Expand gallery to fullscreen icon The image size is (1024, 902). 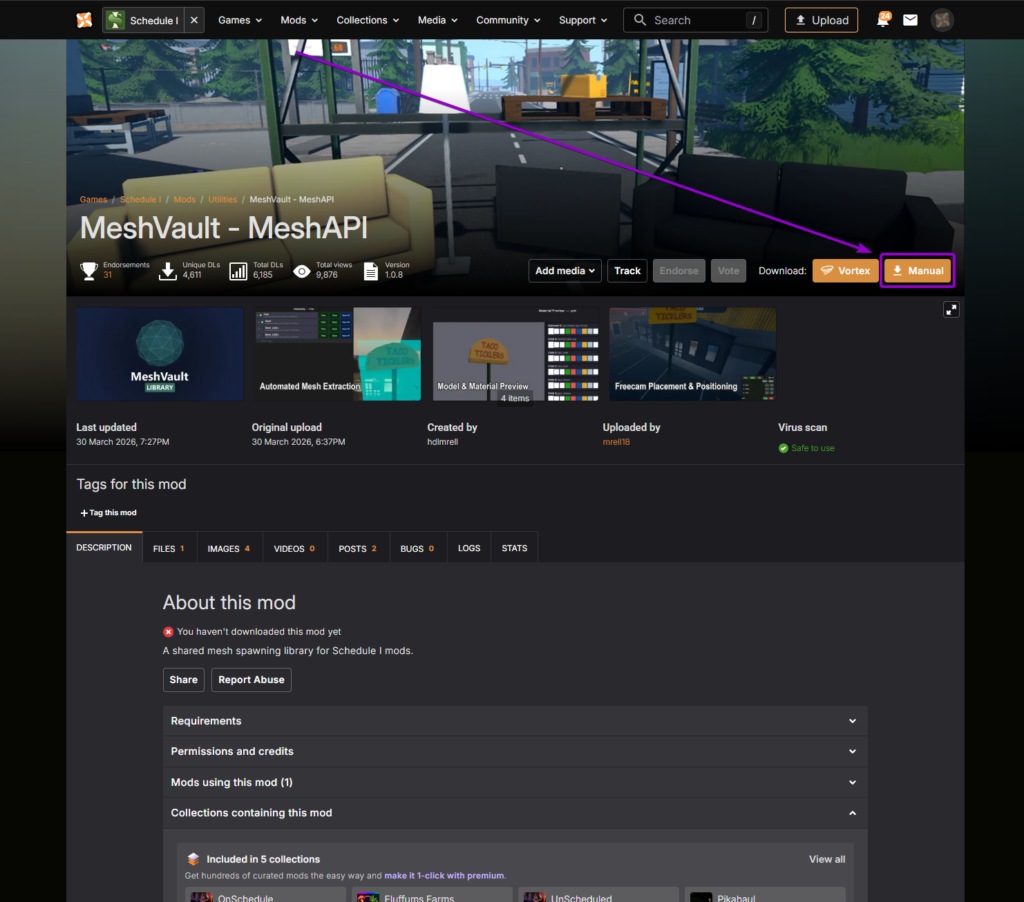coord(951,310)
